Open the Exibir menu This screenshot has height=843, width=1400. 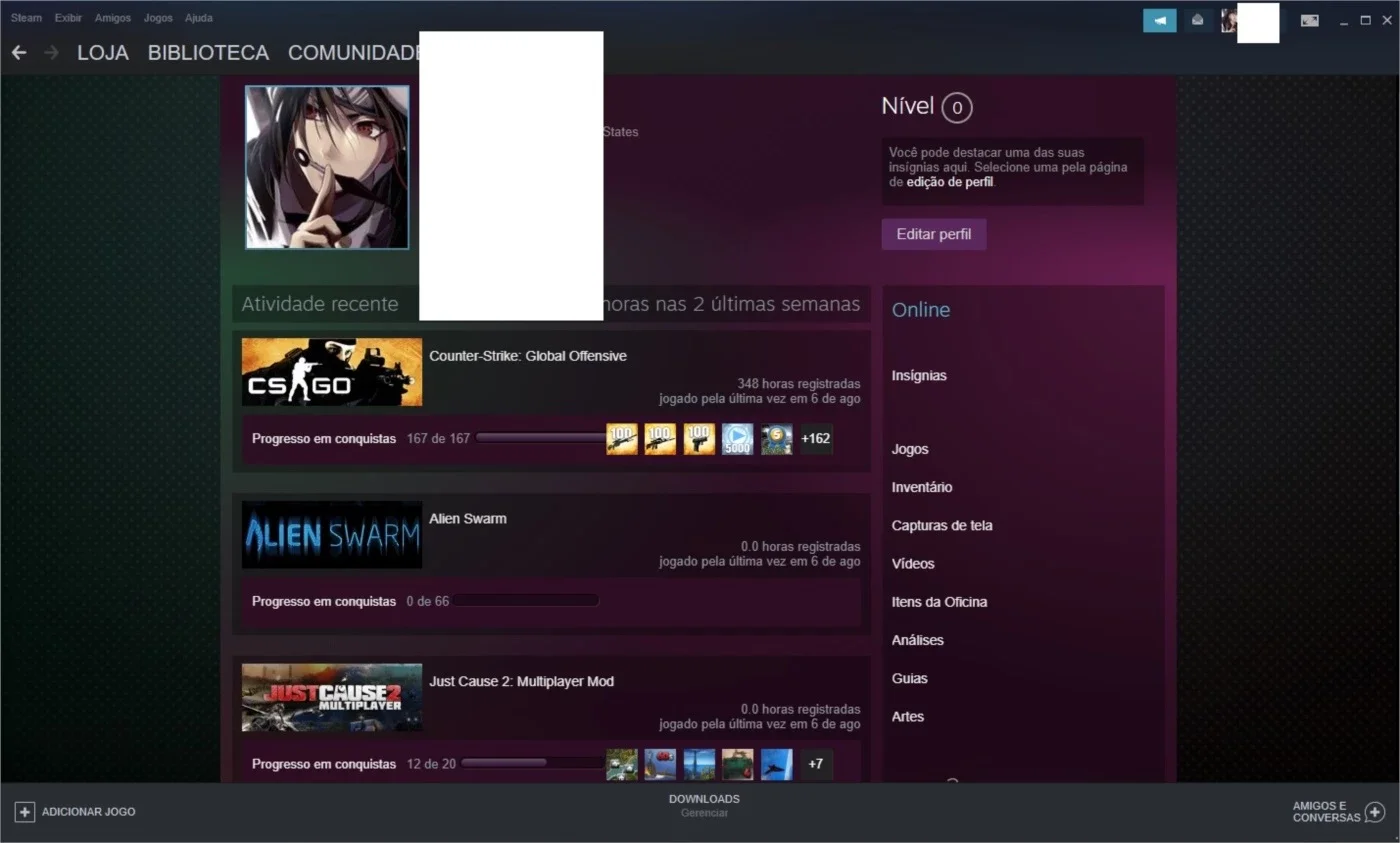tap(69, 18)
